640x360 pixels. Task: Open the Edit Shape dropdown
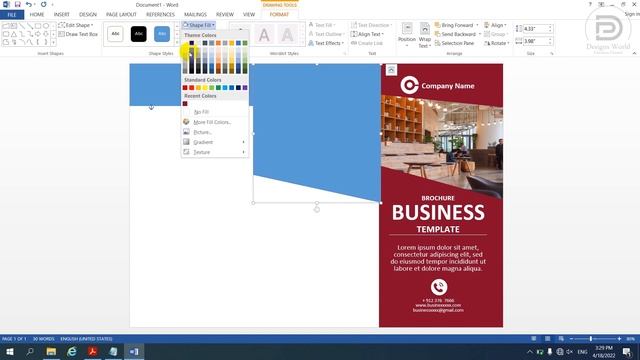click(76, 25)
